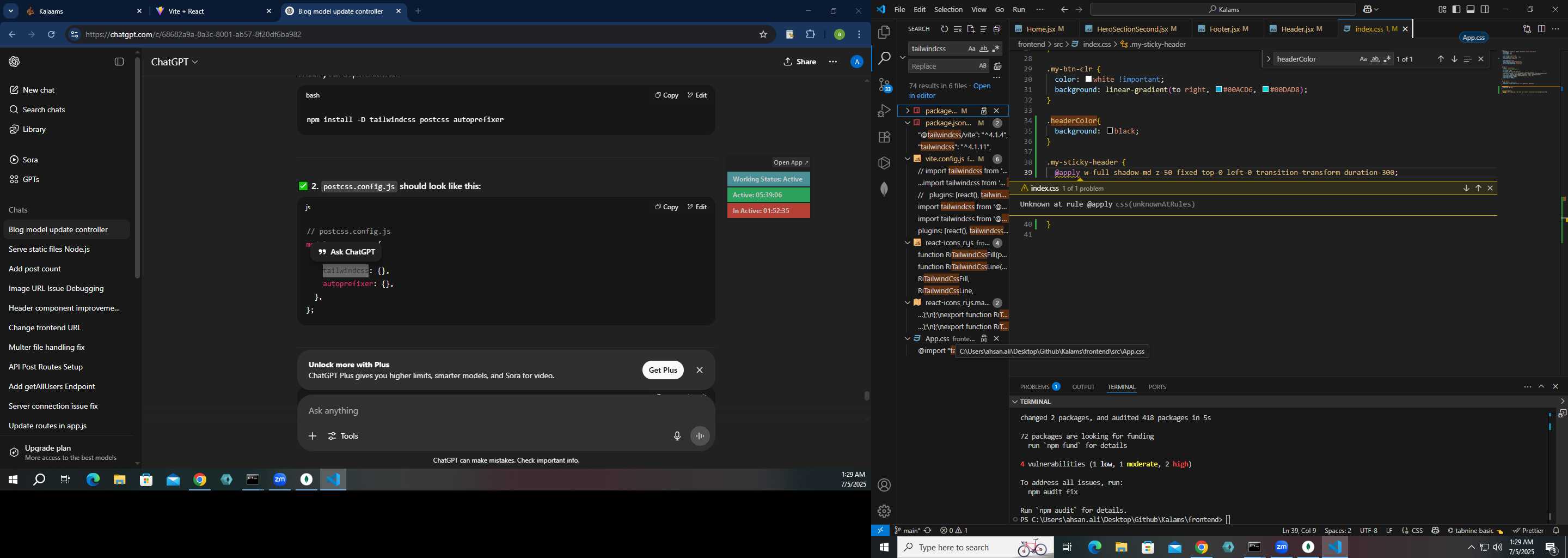Go to previous match in find widget
Image resolution: width=1568 pixels, height=558 pixels.
tap(1440, 59)
